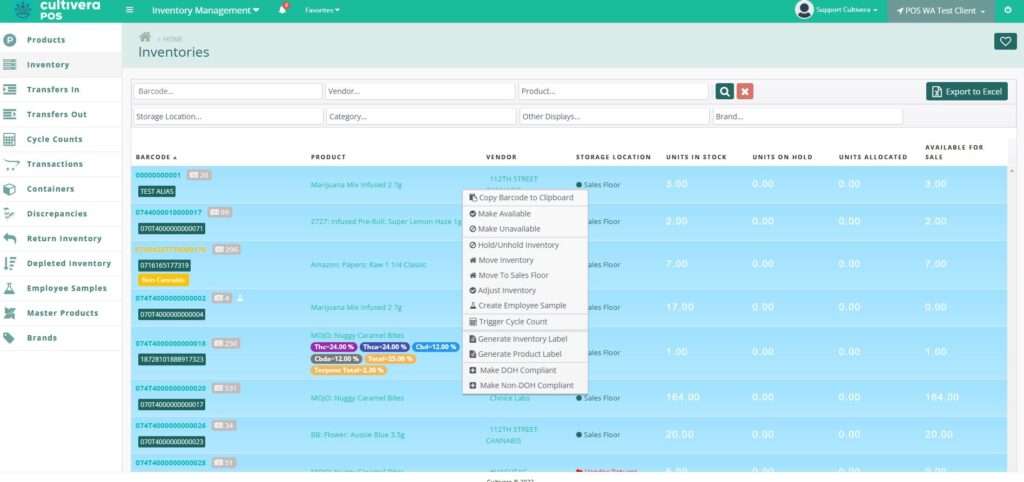Screen dimensions: 1024x482
Task: Click the home icon in breadcrumb
Action: pyautogui.click(x=144, y=37)
